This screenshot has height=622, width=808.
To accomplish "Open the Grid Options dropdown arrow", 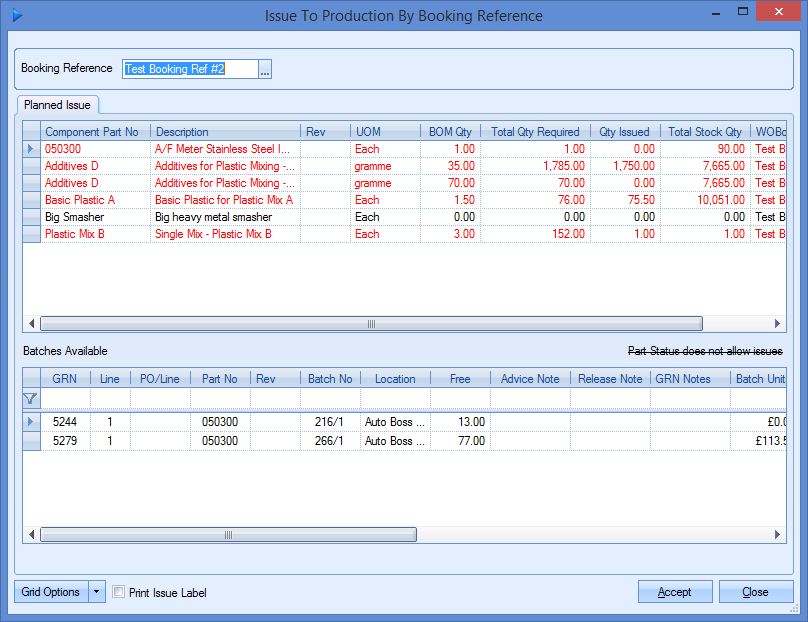I will pyautogui.click(x=97, y=592).
